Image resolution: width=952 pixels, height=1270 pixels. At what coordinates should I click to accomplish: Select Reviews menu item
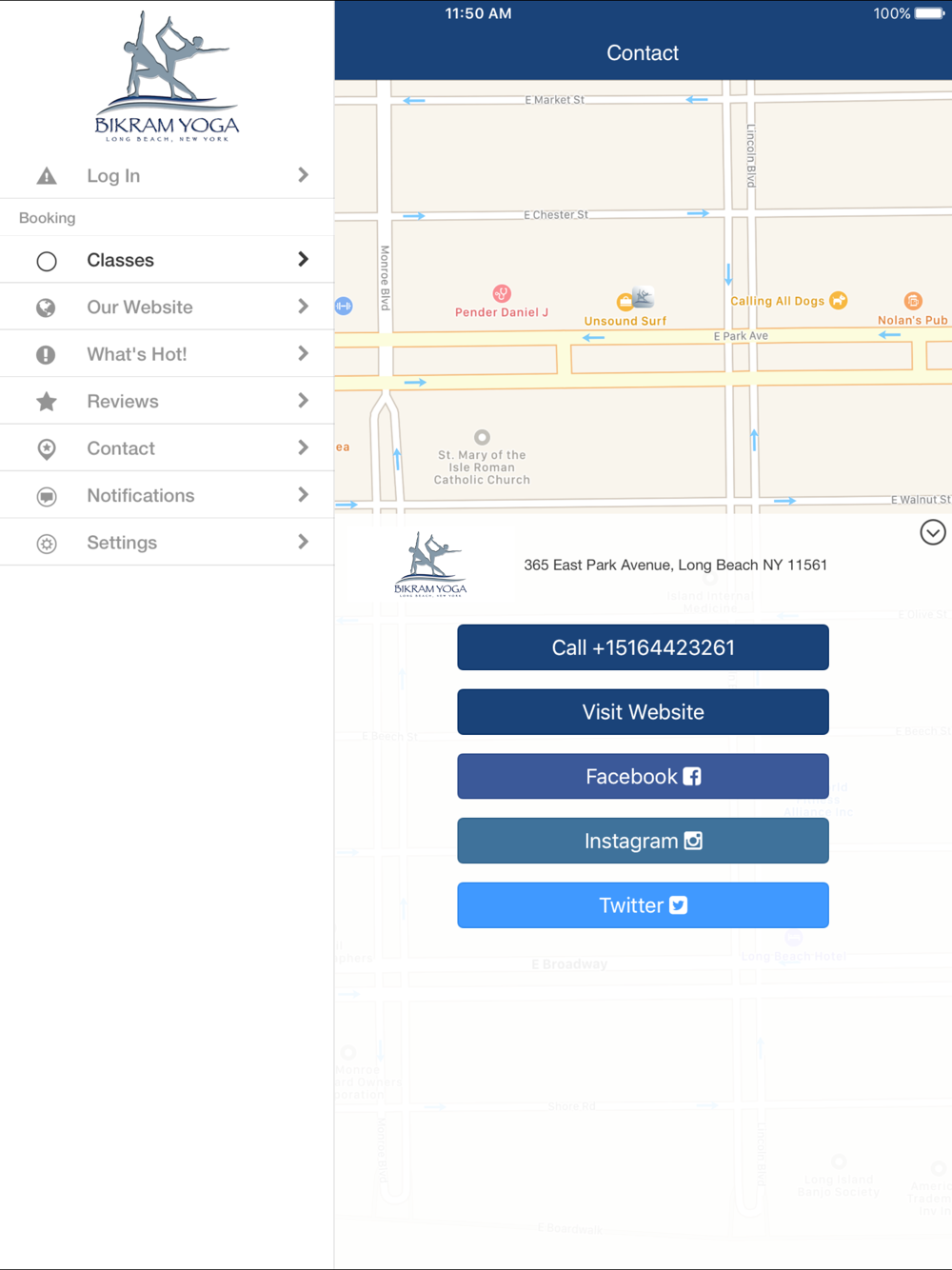[167, 401]
